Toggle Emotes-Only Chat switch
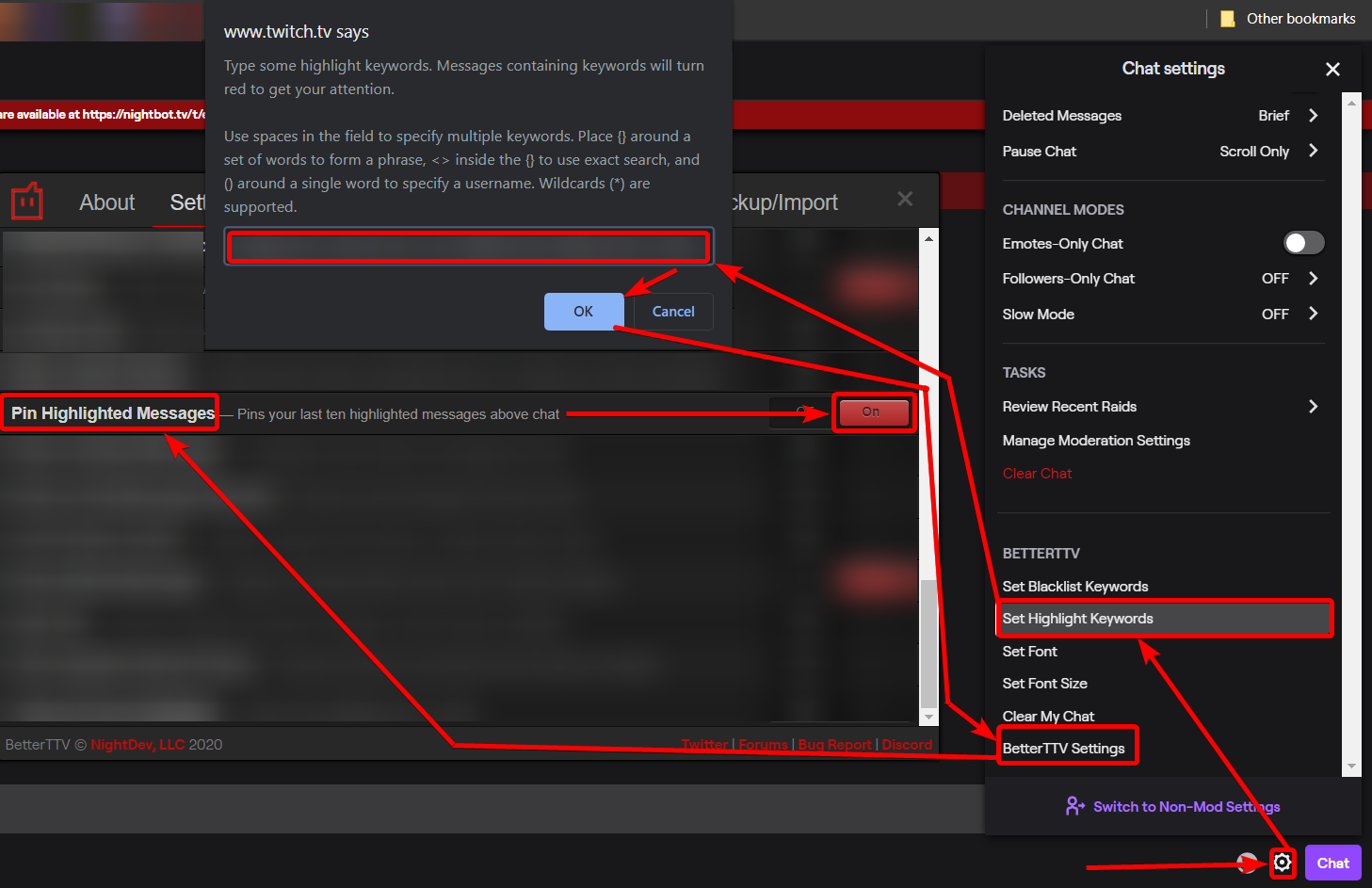Viewport: 1372px width, 888px height. tap(1304, 243)
